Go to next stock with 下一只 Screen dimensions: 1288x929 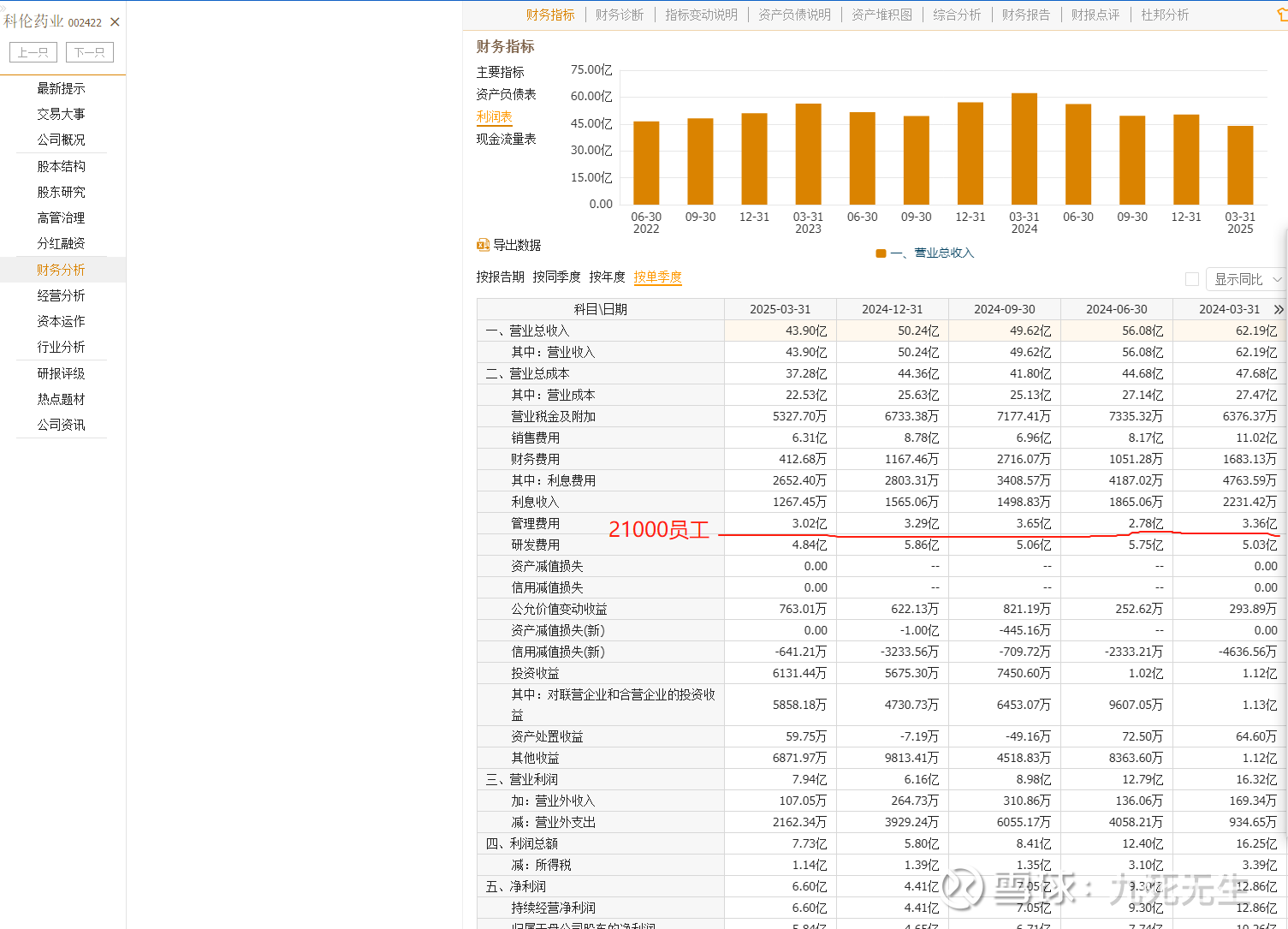90,52
